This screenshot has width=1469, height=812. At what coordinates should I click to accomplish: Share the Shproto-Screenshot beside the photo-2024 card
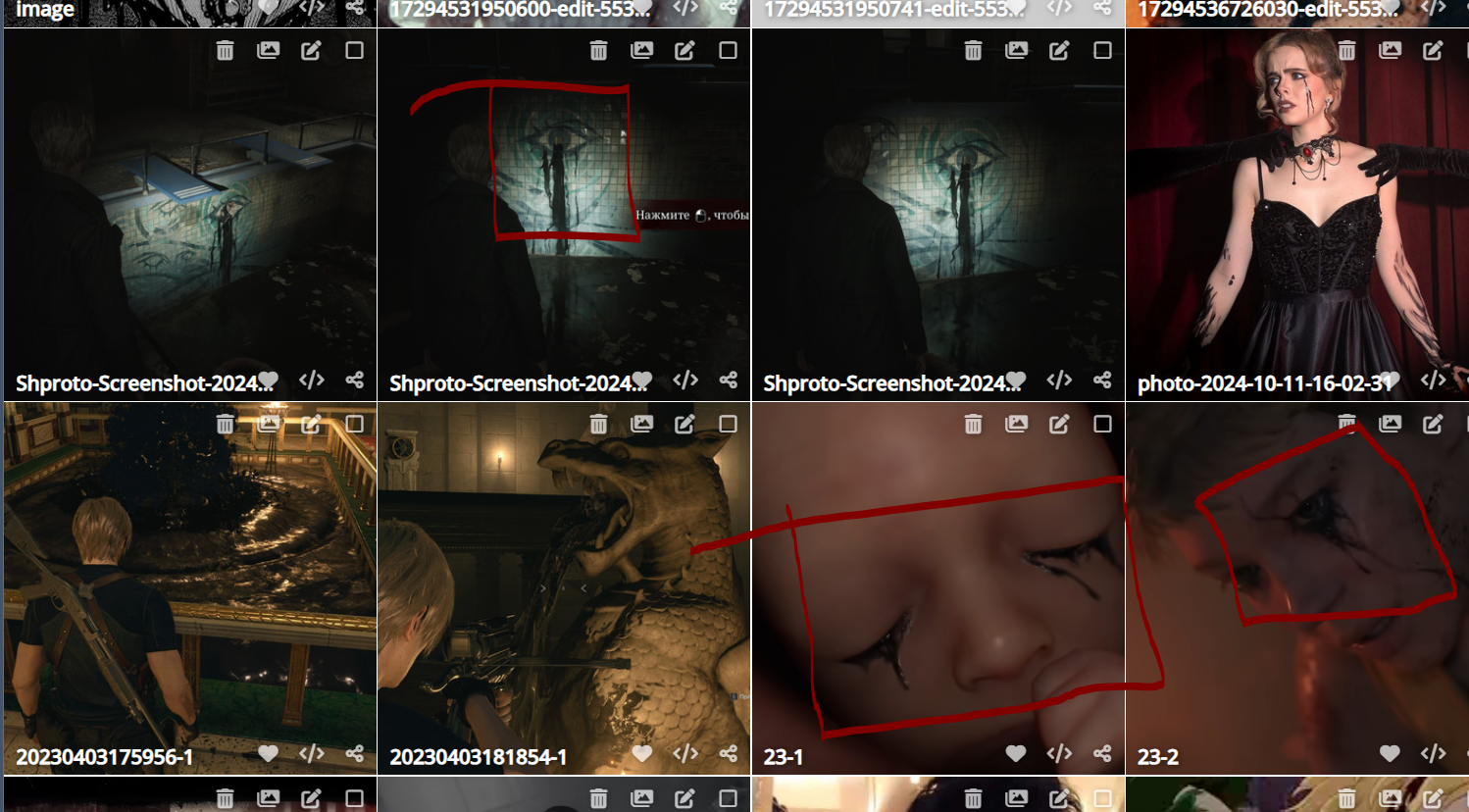(1102, 380)
